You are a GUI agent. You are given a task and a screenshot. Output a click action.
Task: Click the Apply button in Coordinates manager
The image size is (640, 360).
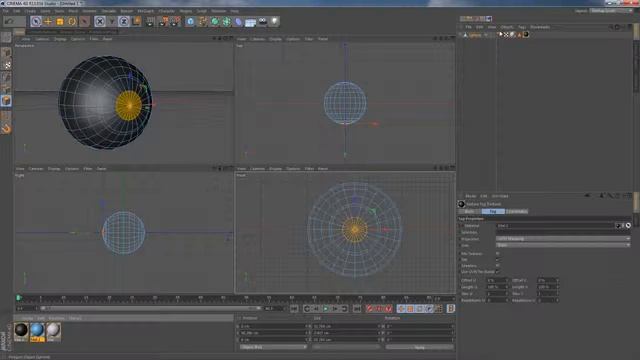coord(420,347)
